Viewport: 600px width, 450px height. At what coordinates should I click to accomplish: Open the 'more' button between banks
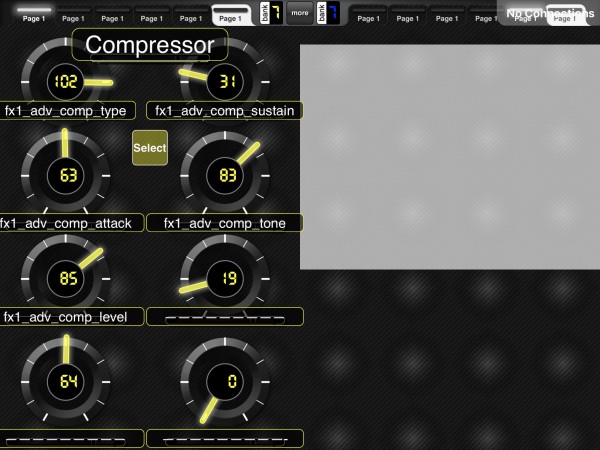[300, 13]
